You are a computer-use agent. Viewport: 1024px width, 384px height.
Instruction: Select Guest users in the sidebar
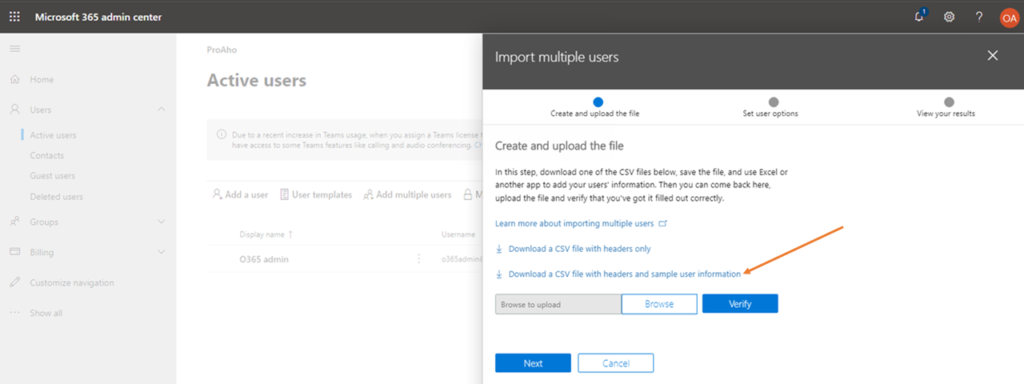[52, 176]
